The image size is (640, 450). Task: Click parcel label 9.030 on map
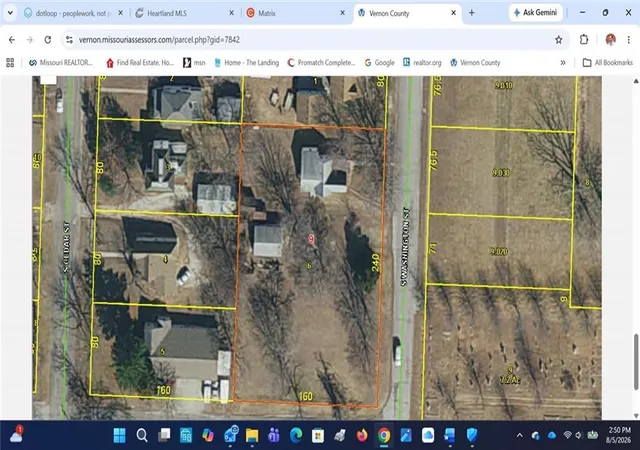pos(501,173)
